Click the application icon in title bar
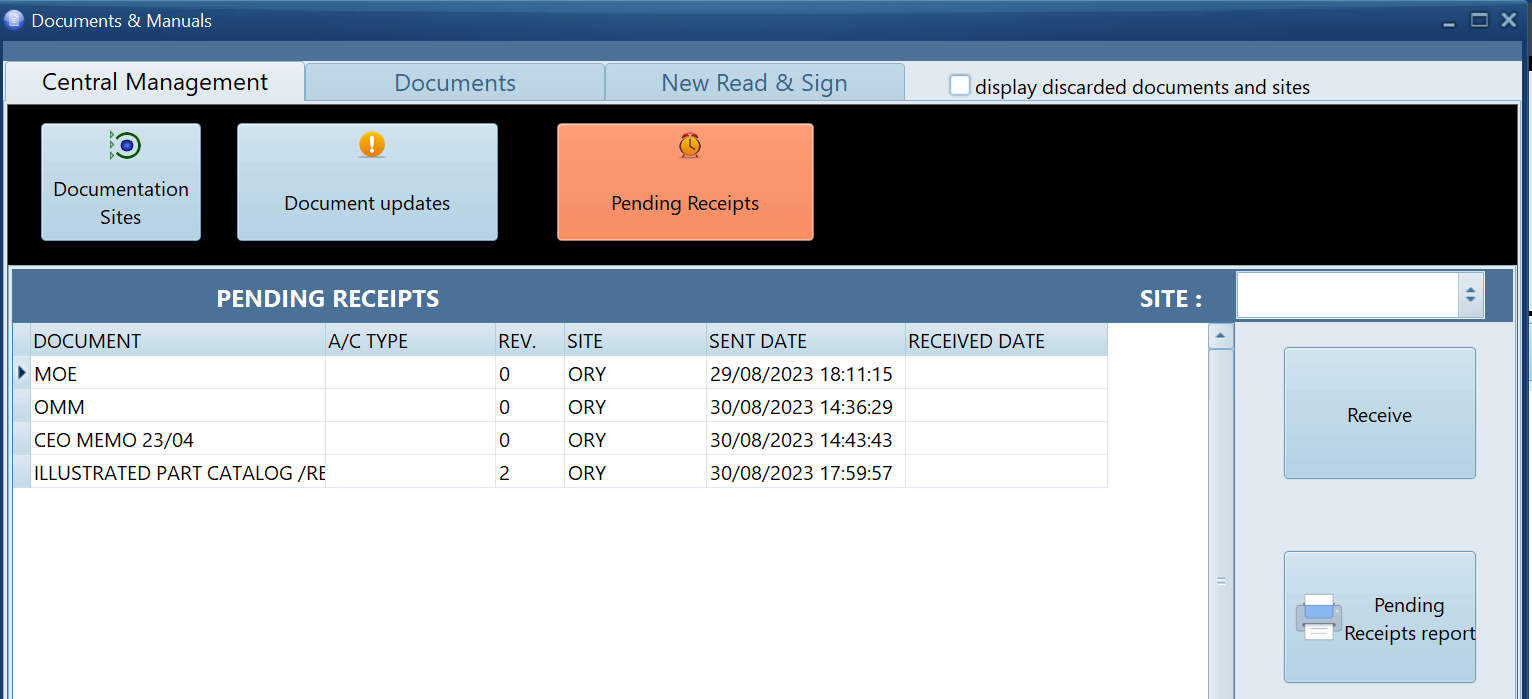This screenshot has height=699, width=1532. [x=14, y=20]
